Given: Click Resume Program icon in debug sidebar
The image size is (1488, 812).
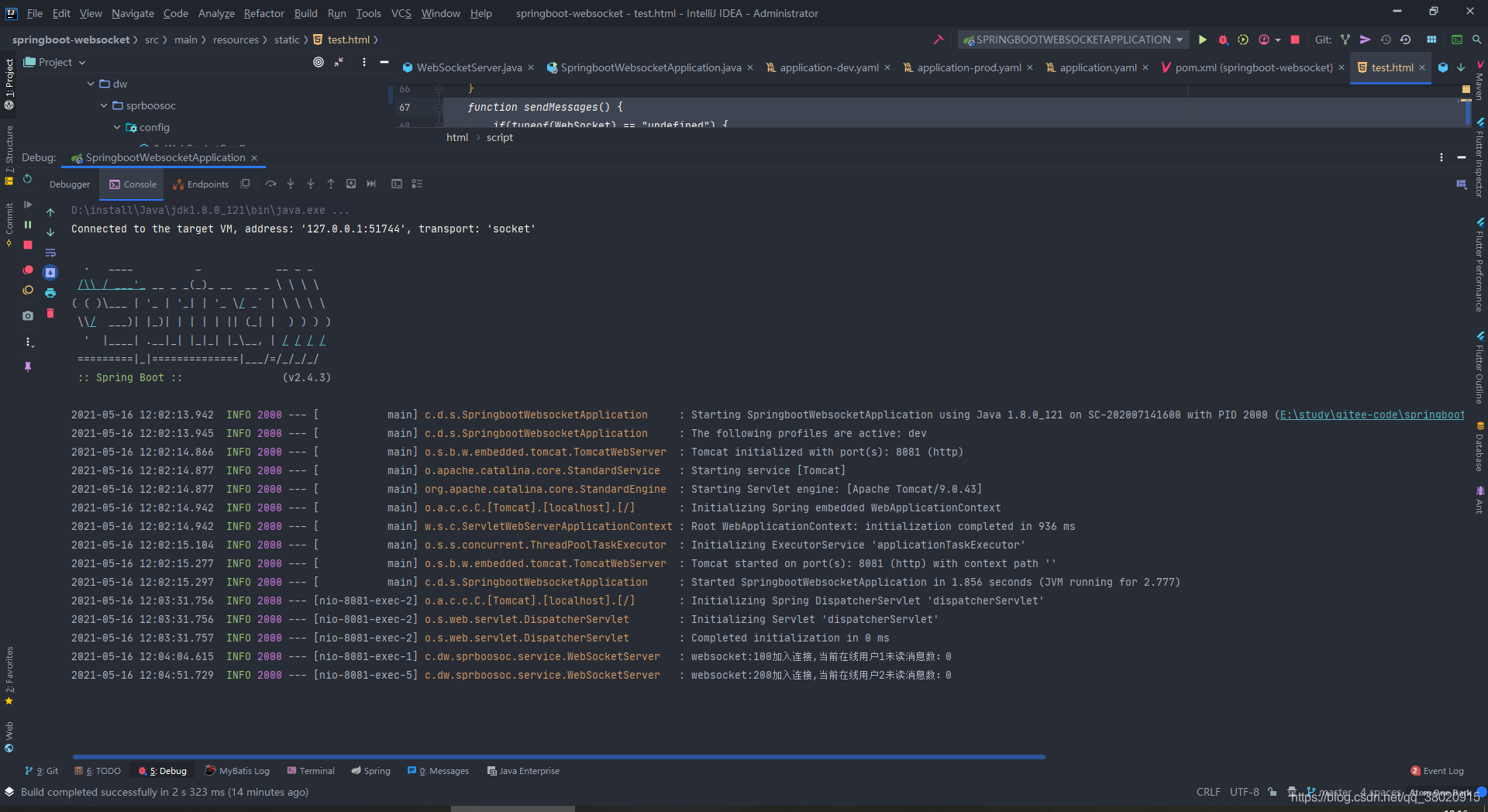Looking at the screenshot, I should coord(28,205).
